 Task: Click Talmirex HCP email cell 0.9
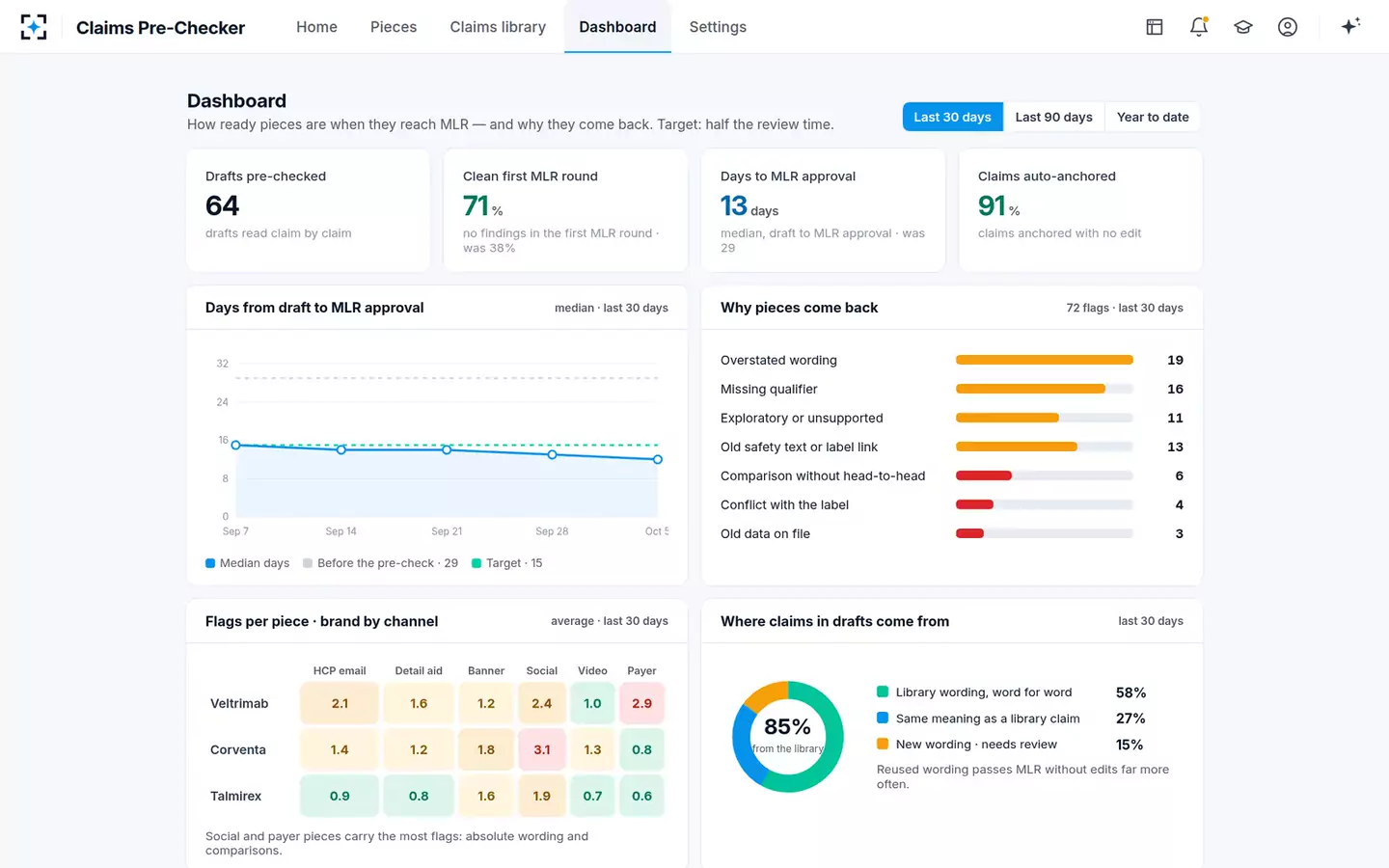(x=340, y=796)
